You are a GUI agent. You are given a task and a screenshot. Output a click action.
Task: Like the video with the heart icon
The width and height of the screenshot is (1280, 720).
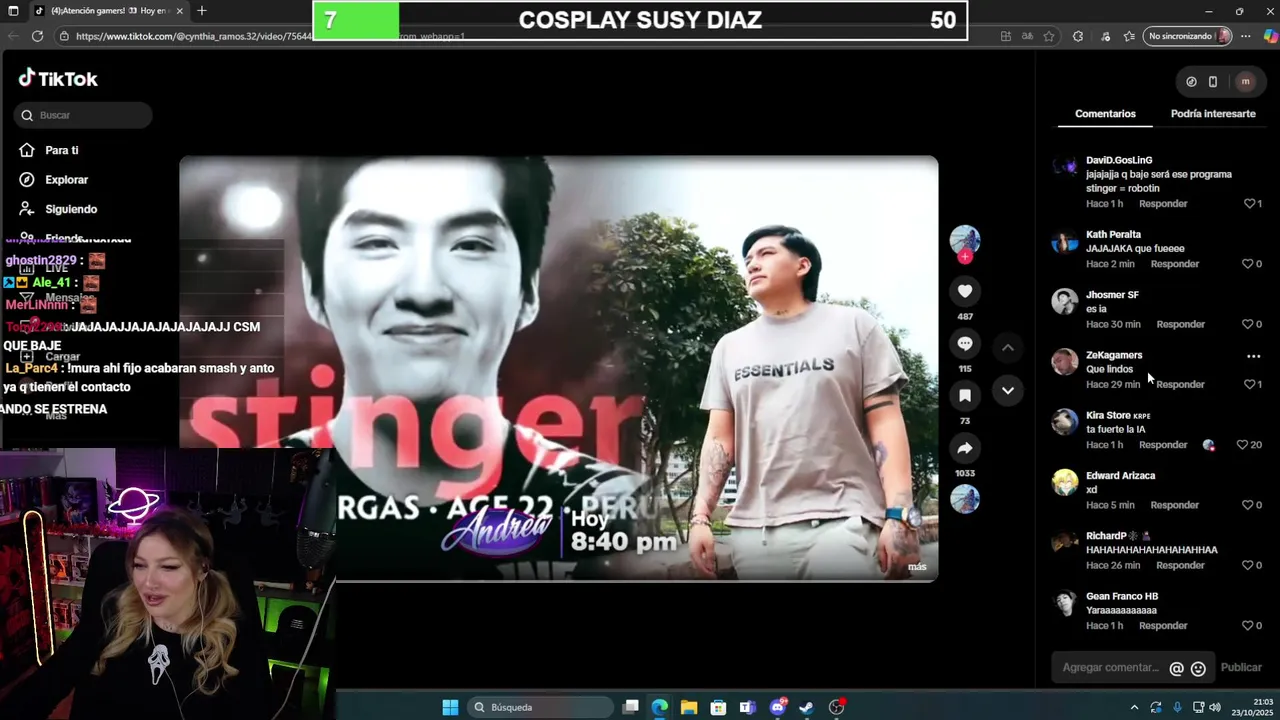[965, 291]
